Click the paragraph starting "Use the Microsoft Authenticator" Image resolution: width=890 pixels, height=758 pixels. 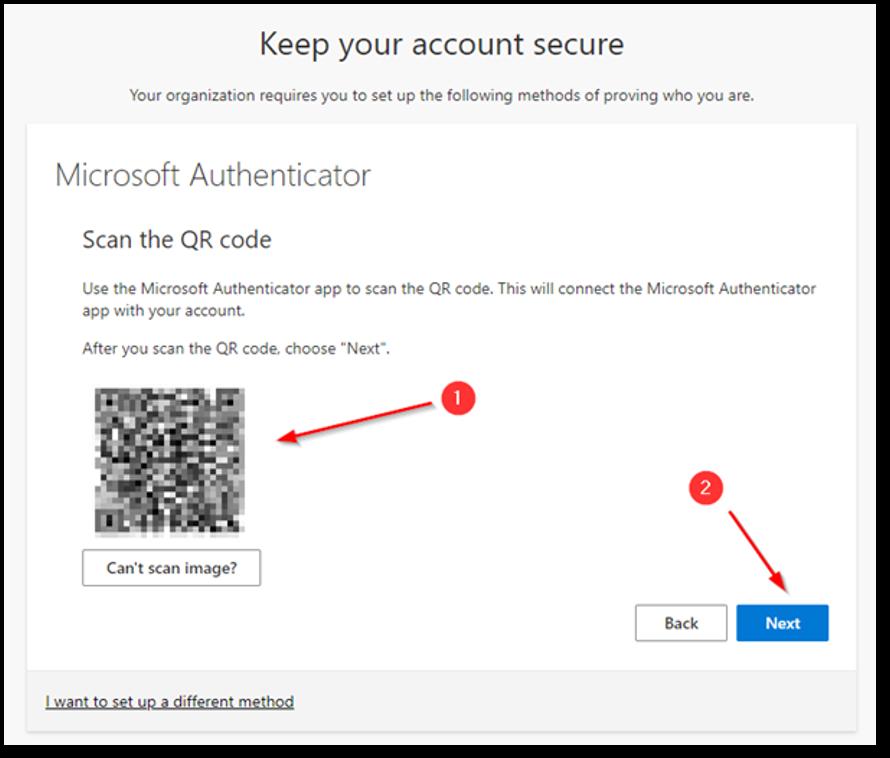click(x=448, y=298)
